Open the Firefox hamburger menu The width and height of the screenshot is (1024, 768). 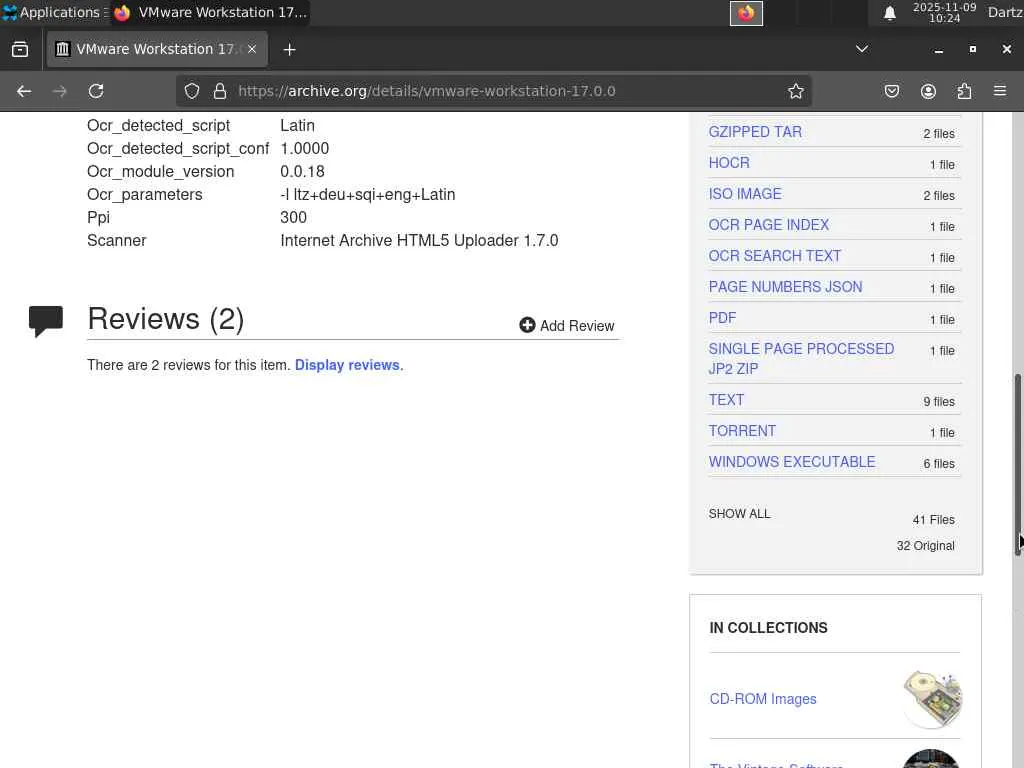pyautogui.click(x=1000, y=91)
